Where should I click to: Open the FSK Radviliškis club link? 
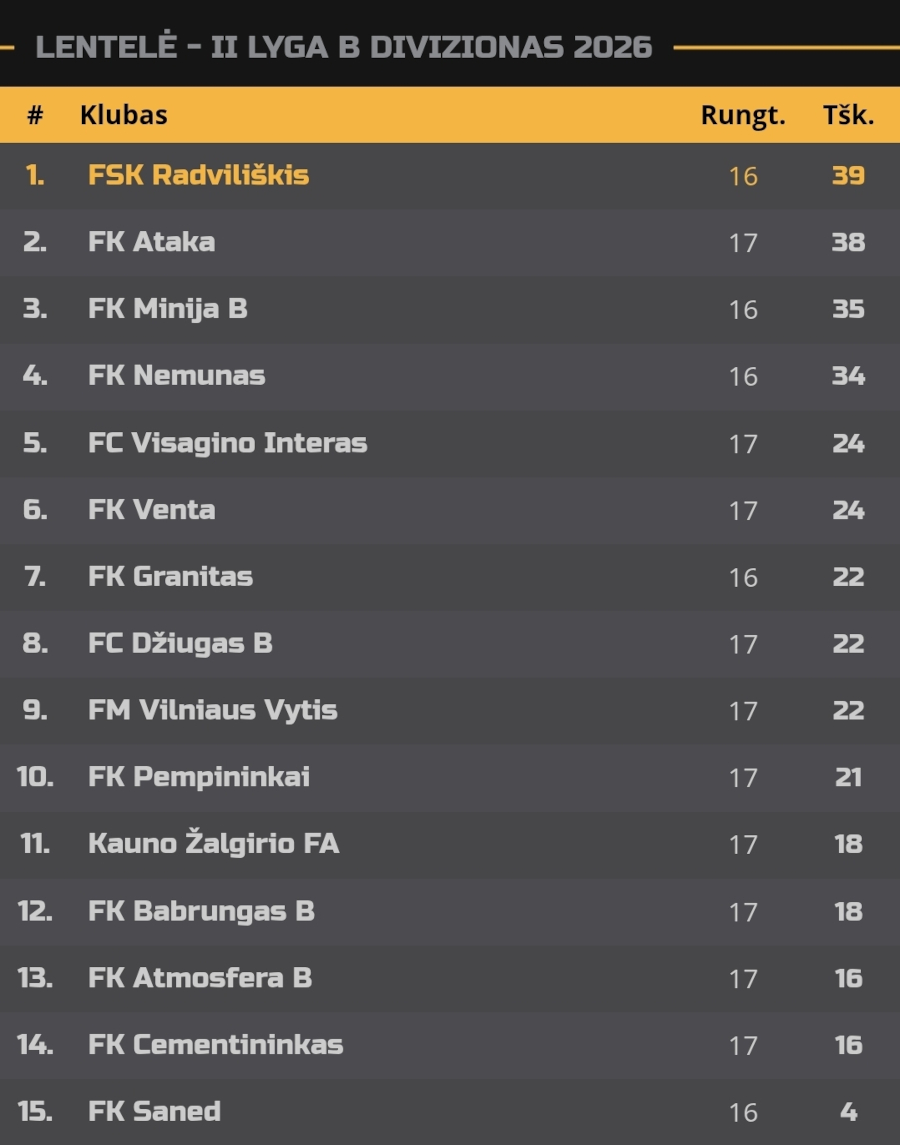point(198,175)
